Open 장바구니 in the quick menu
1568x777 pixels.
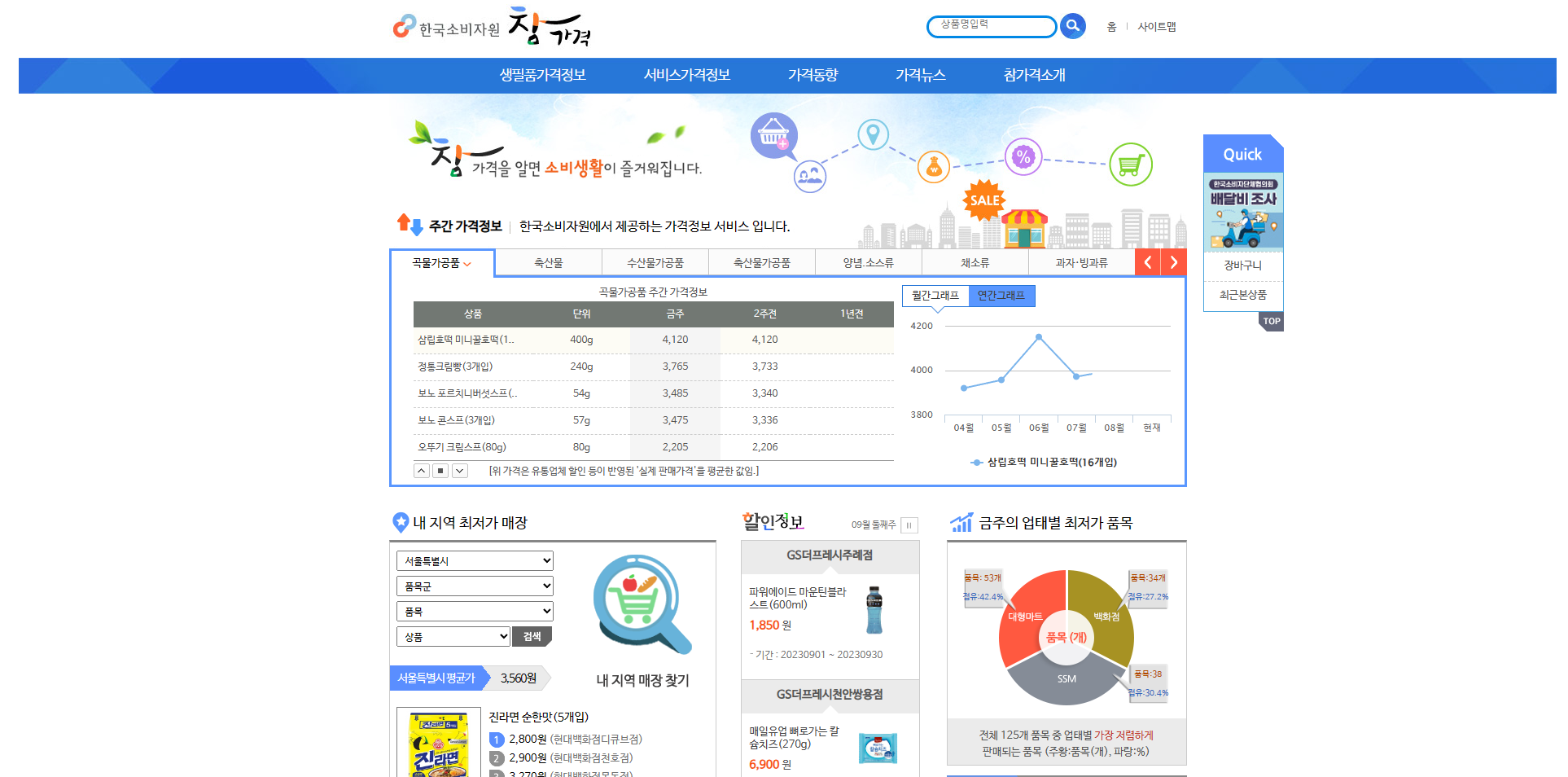pyautogui.click(x=1243, y=266)
